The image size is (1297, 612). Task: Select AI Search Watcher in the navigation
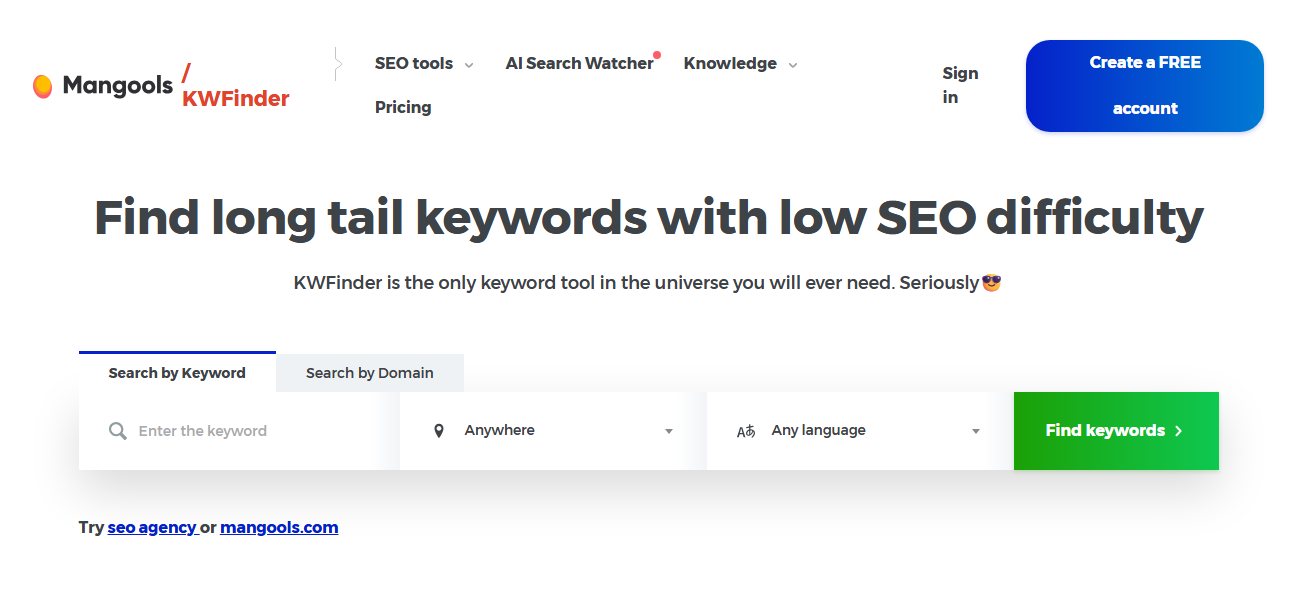point(580,63)
